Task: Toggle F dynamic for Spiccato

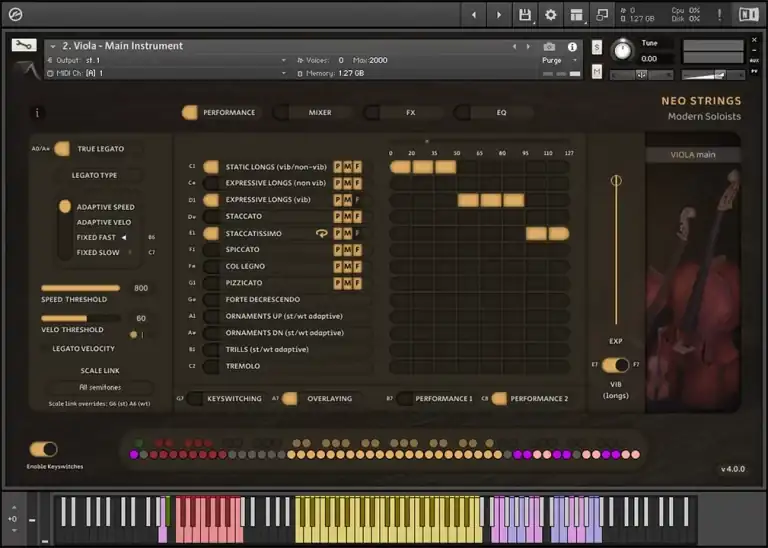Action: [x=357, y=250]
